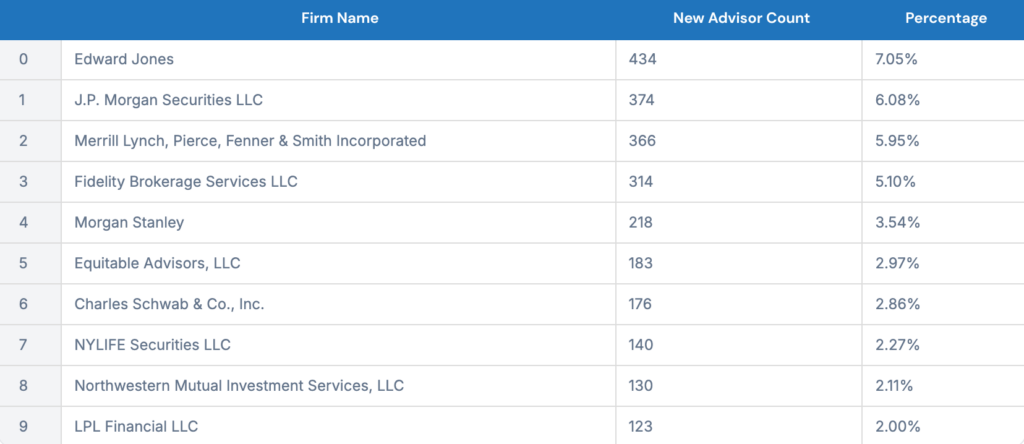This screenshot has height=444, width=1024.
Task: Select the advisor count value 434
Action: tap(643, 59)
